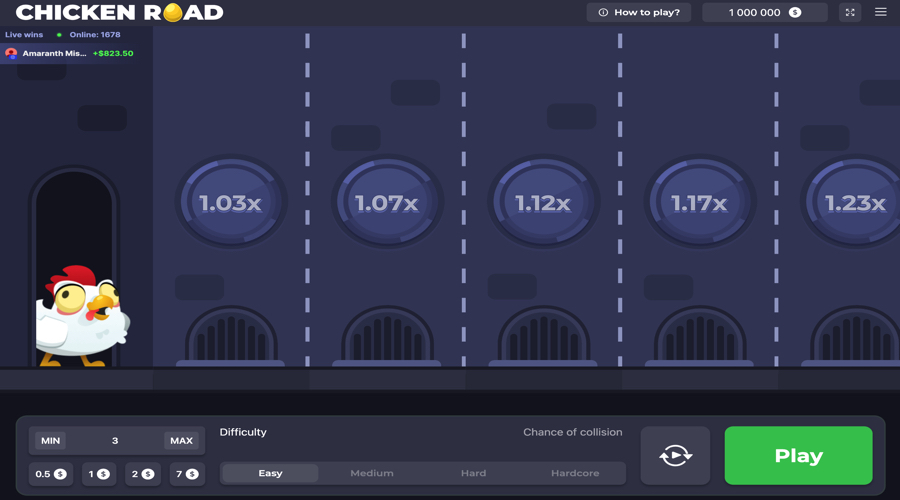Set bet to MIN
This screenshot has height=500, width=900.
(51, 440)
